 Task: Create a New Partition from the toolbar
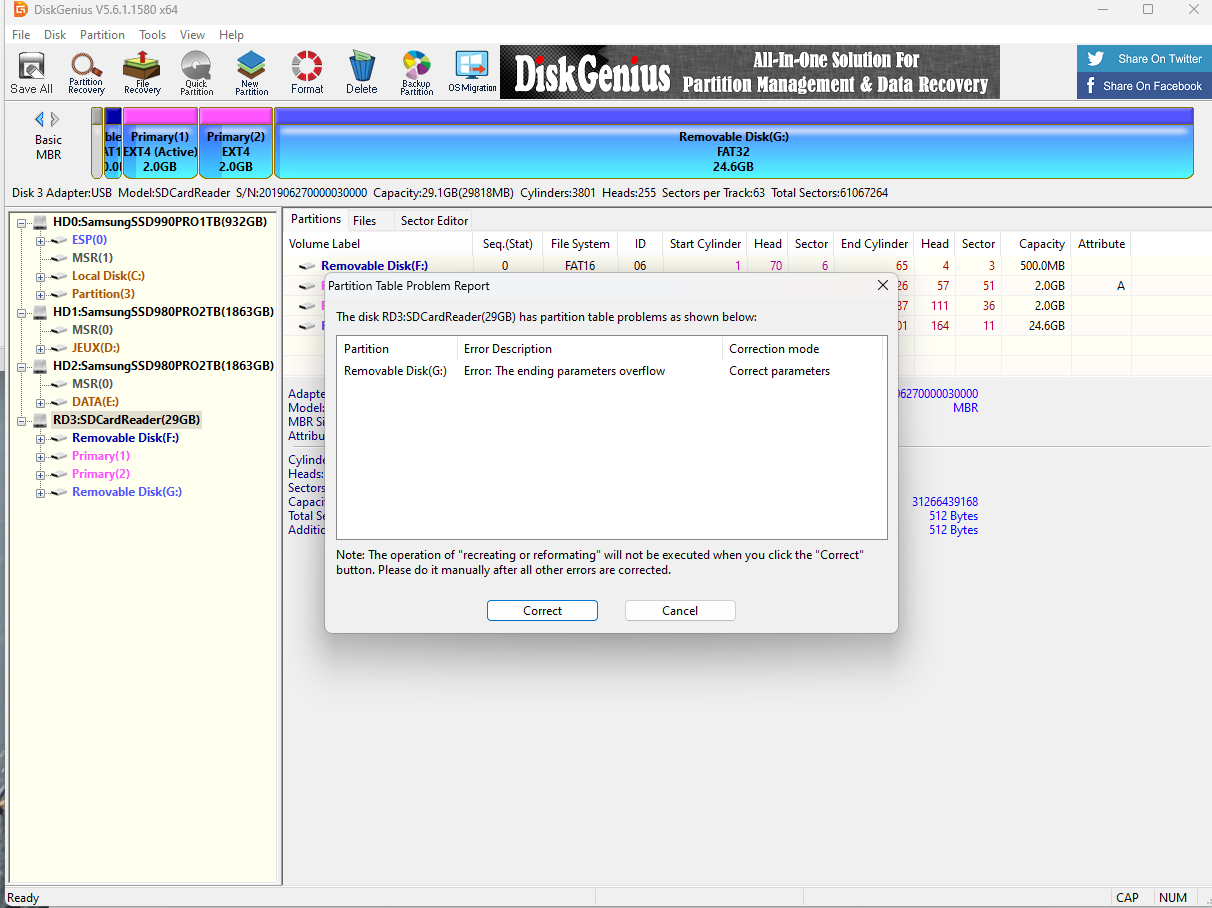(x=251, y=73)
